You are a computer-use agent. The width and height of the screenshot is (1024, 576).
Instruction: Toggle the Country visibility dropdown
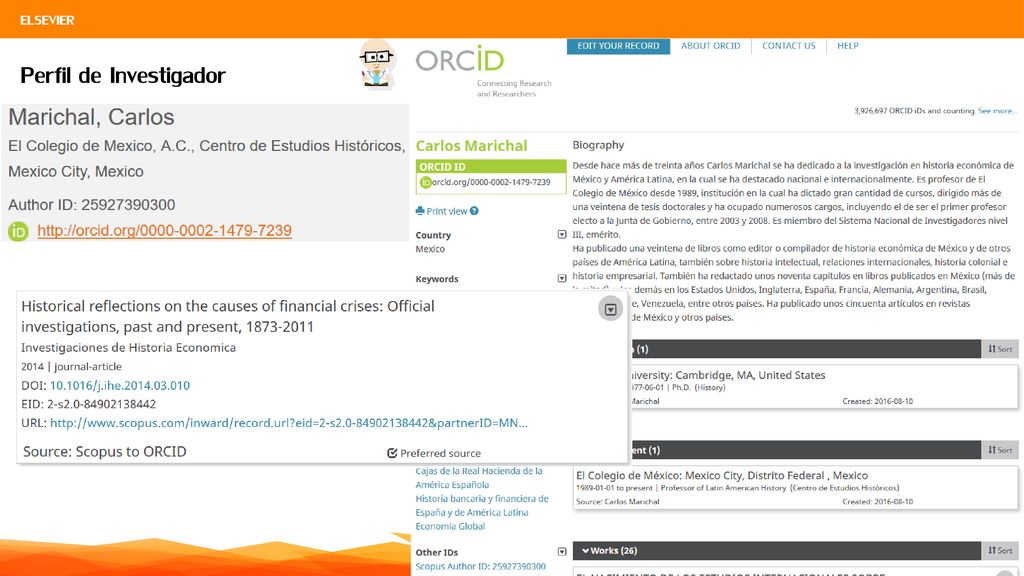click(x=562, y=234)
